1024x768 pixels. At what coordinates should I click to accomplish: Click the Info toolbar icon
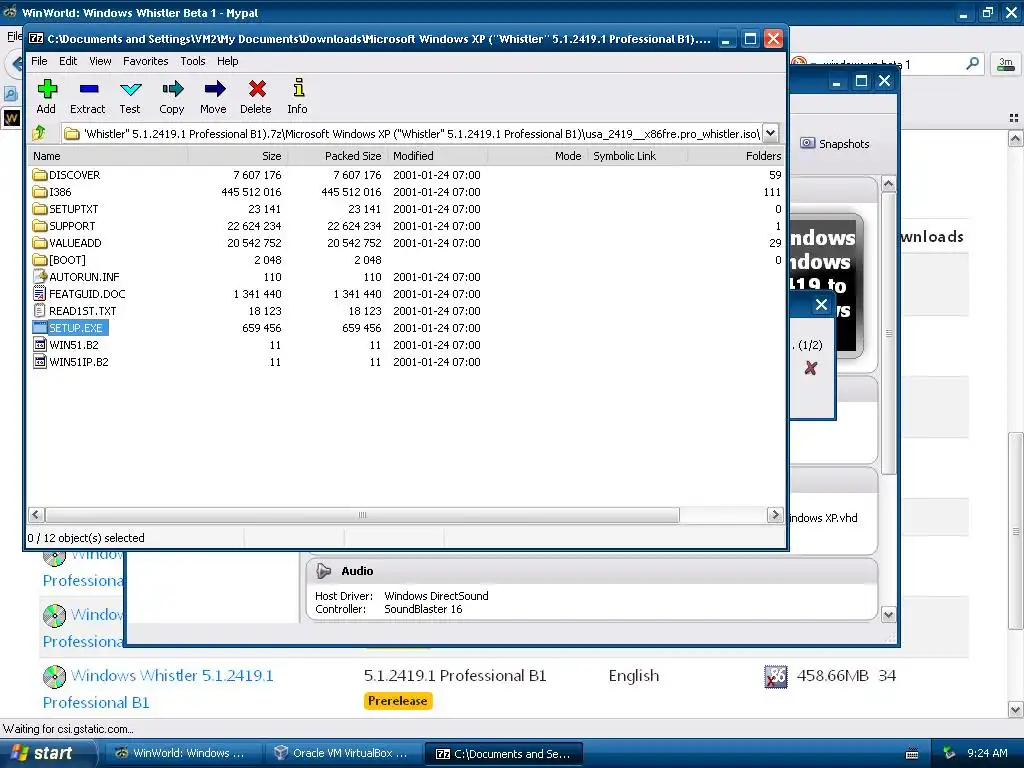(x=298, y=88)
